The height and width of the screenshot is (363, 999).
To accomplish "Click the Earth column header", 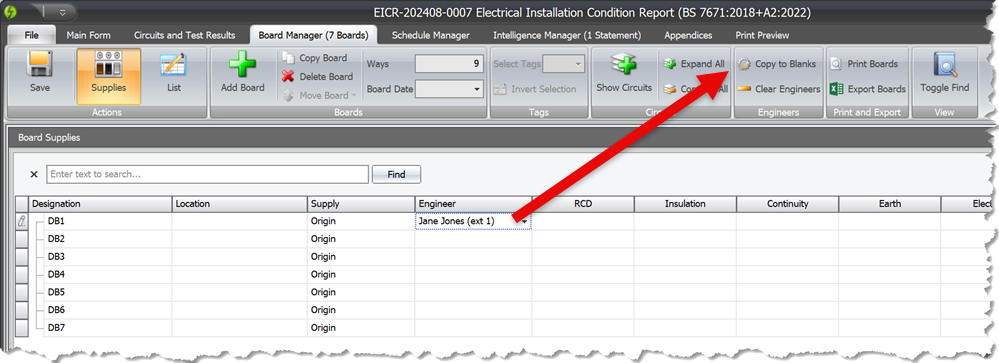I will click(890, 204).
